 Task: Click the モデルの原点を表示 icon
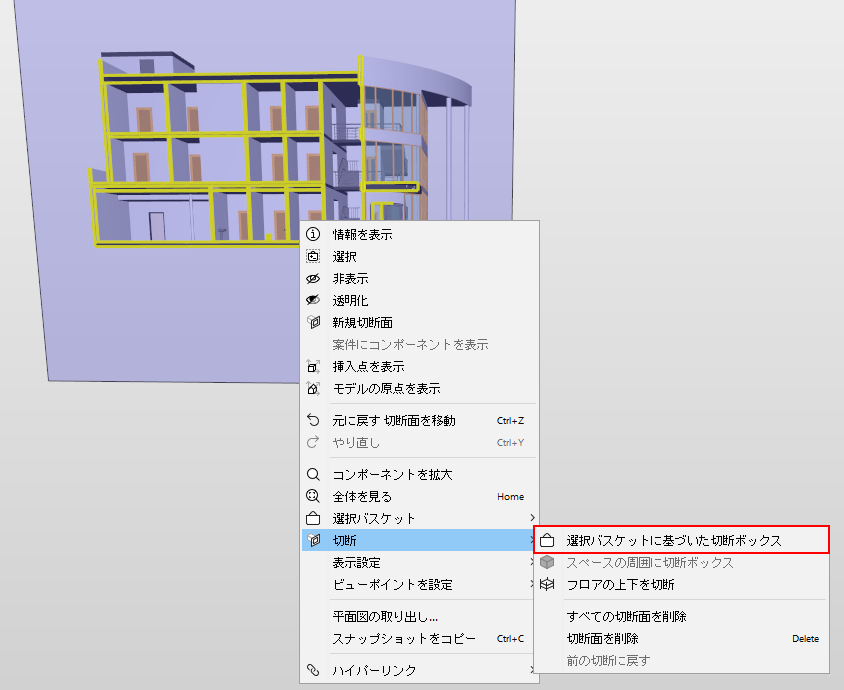tap(313, 388)
